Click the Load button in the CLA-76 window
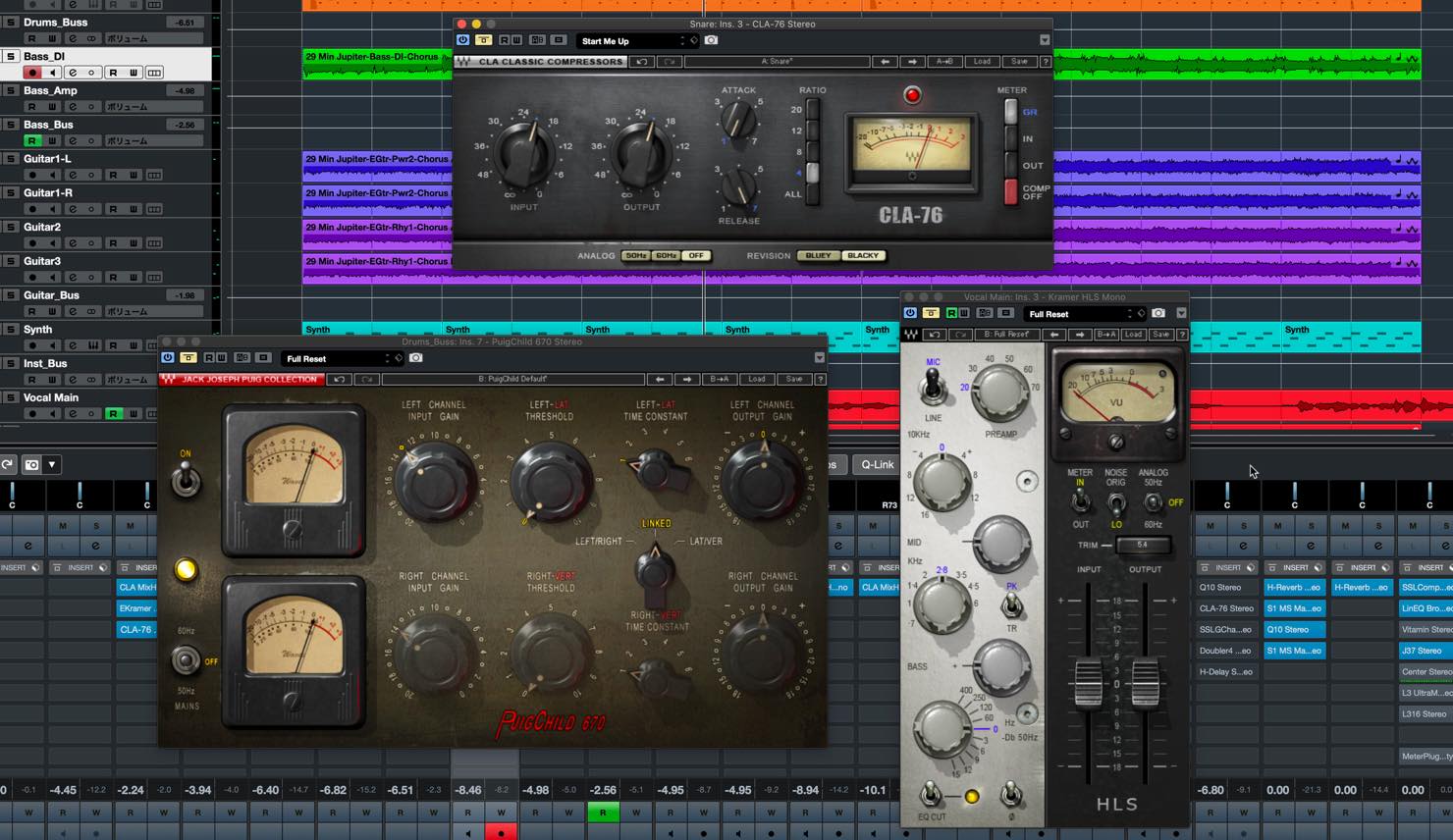Viewport: 1453px width, 840px height. [982, 62]
